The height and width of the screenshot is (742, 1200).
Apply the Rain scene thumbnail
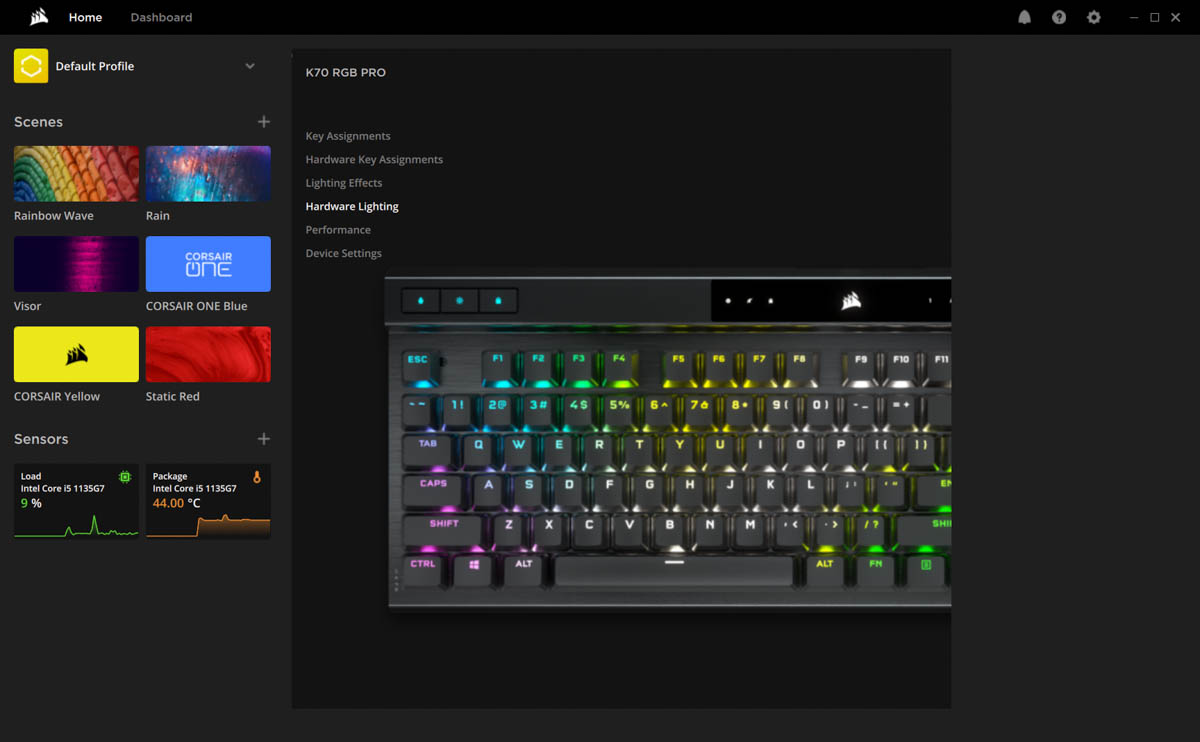click(208, 174)
